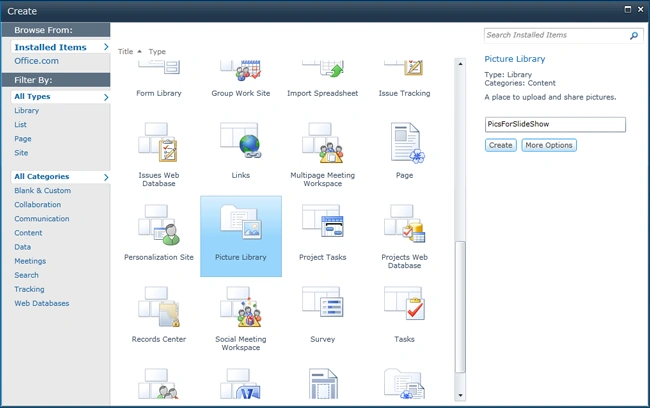
Task: Select the bottom-row page layout template icon
Action: (x=323, y=384)
